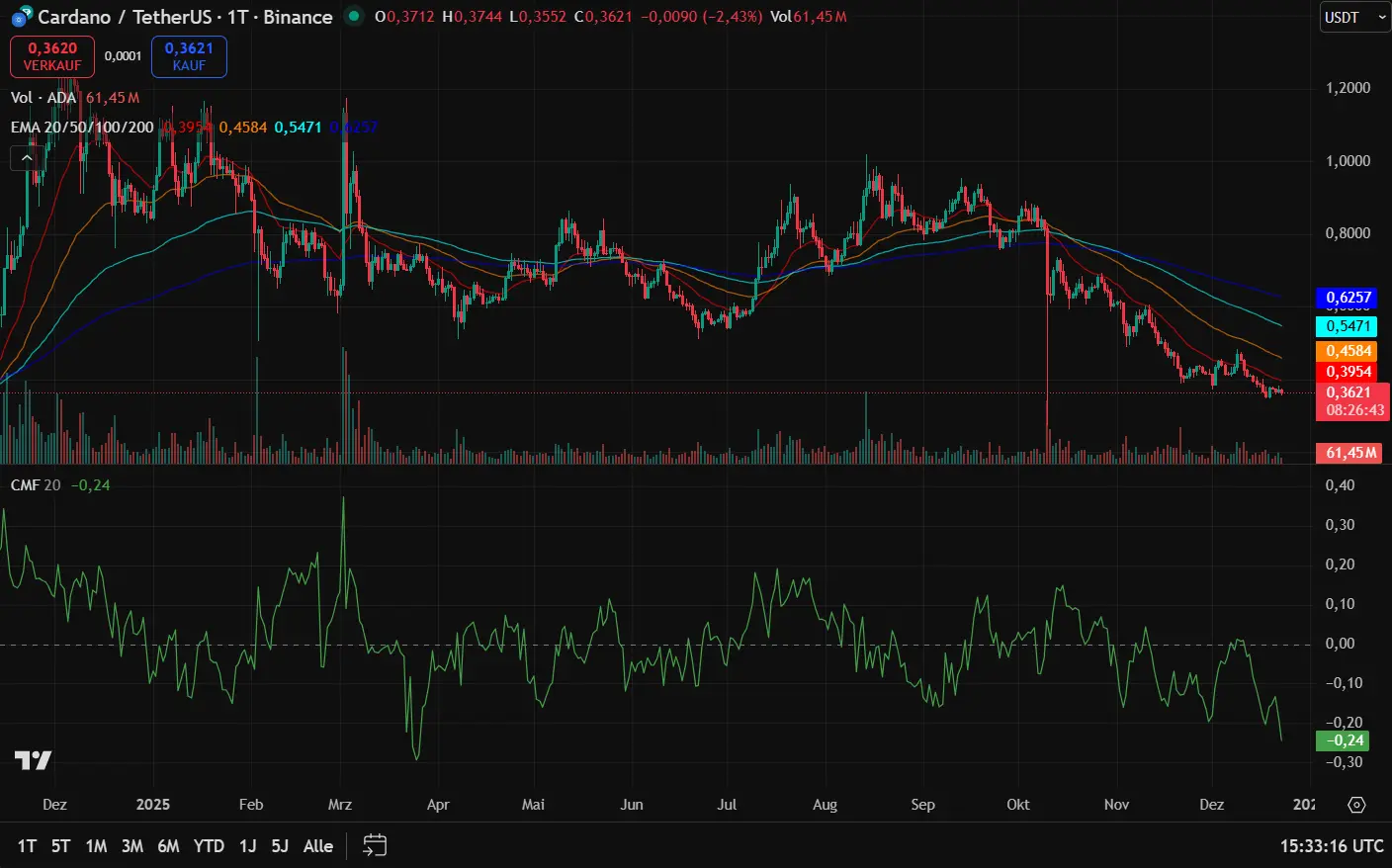
Task: Open the go-to-date calendar icon
Action: click(374, 846)
